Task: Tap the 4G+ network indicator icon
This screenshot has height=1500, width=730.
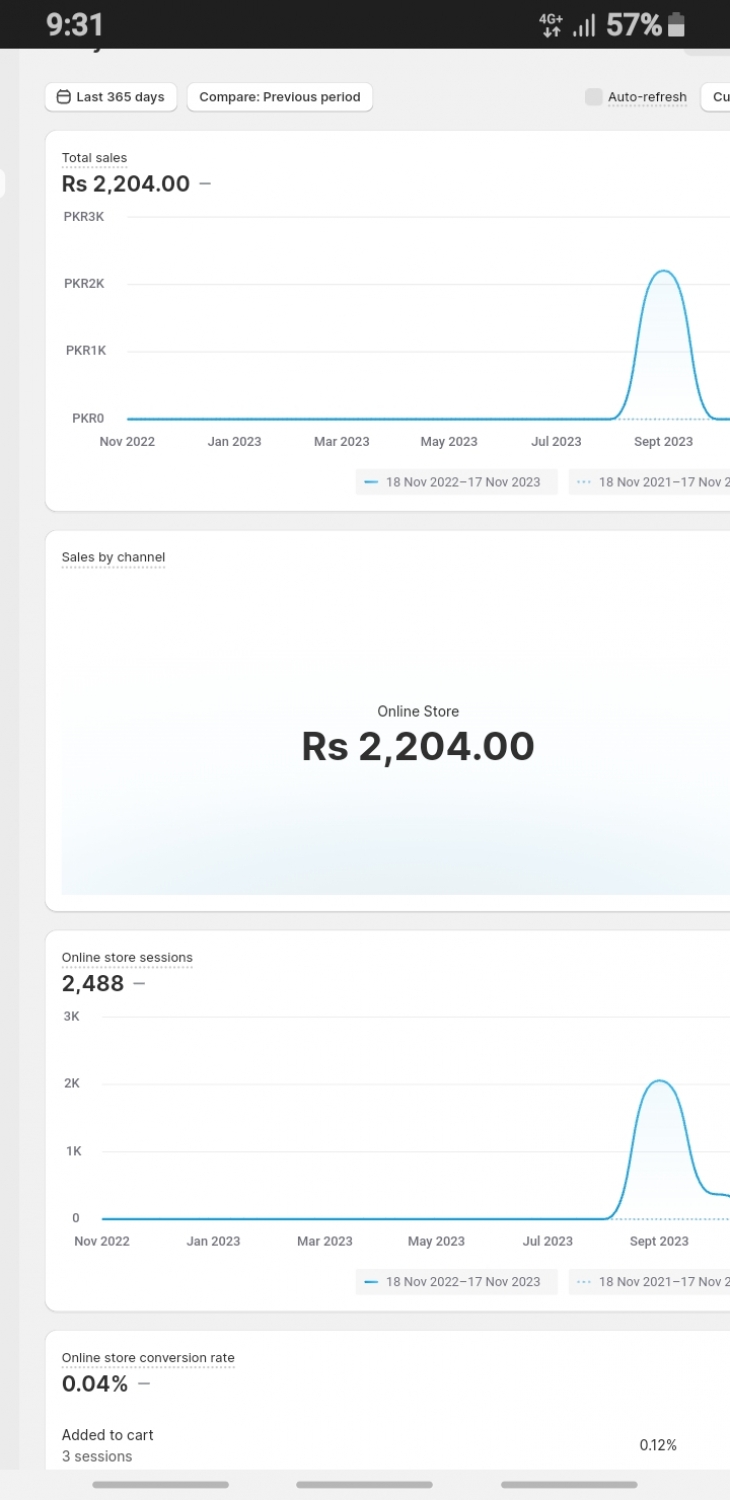Action: tap(551, 25)
